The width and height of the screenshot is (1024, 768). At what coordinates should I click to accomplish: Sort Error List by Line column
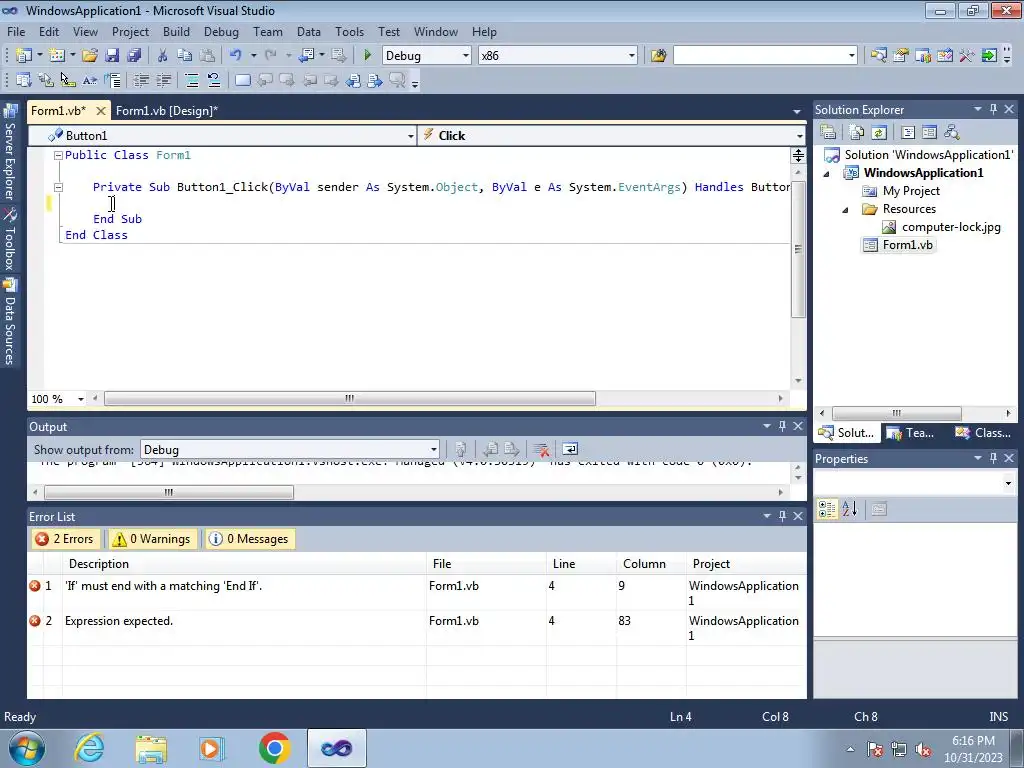click(x=581, y=564)
